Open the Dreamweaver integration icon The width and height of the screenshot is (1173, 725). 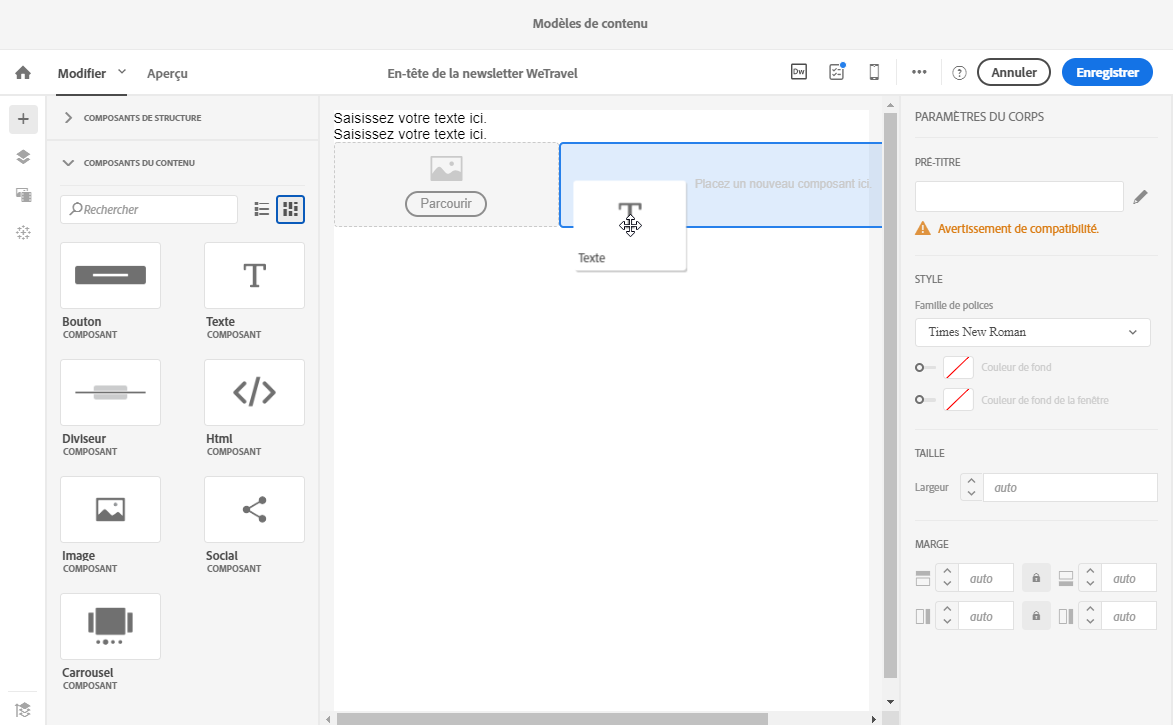click(799, 72)
